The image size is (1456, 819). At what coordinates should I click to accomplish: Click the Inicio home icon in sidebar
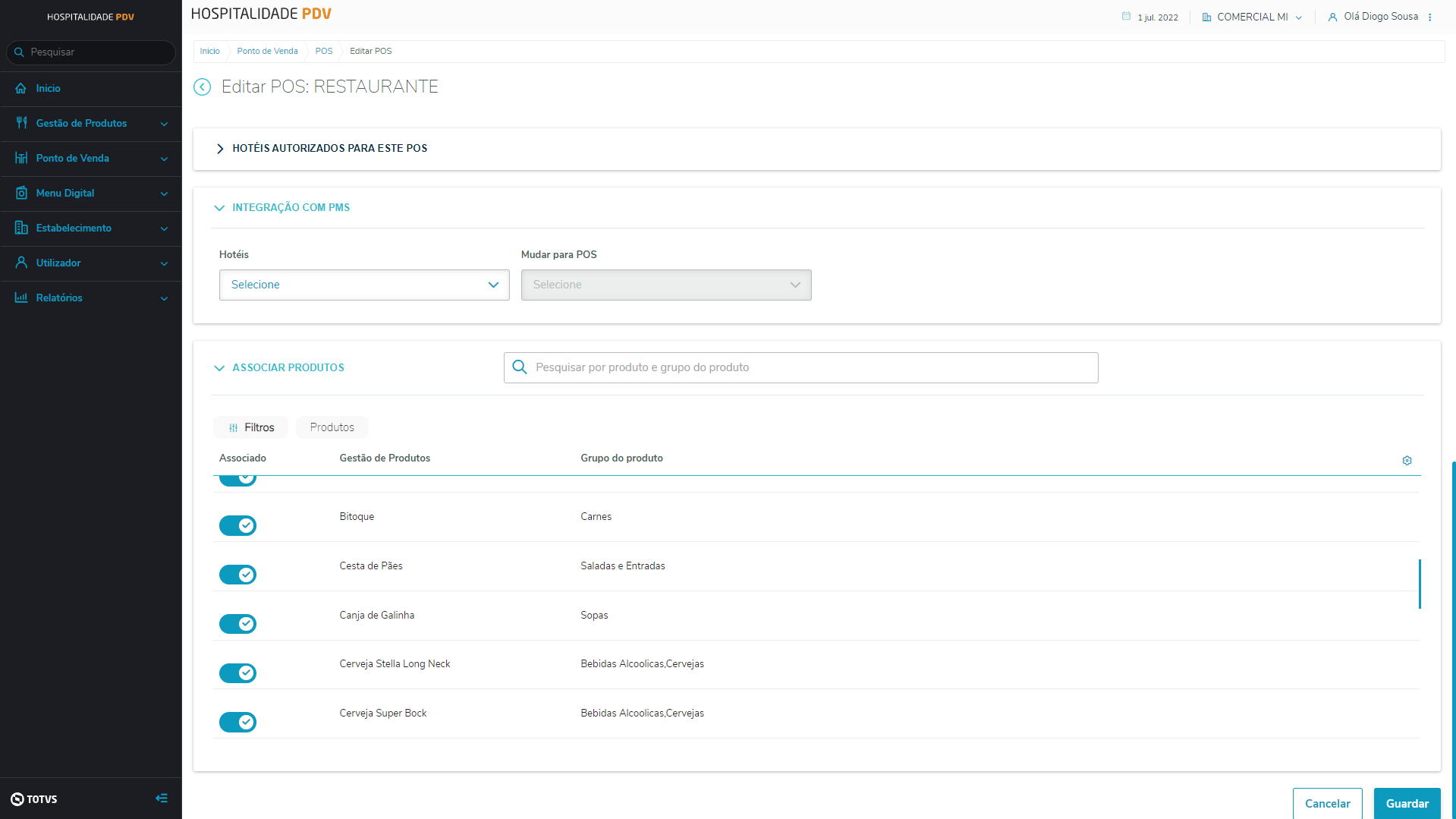pos(21,89)
